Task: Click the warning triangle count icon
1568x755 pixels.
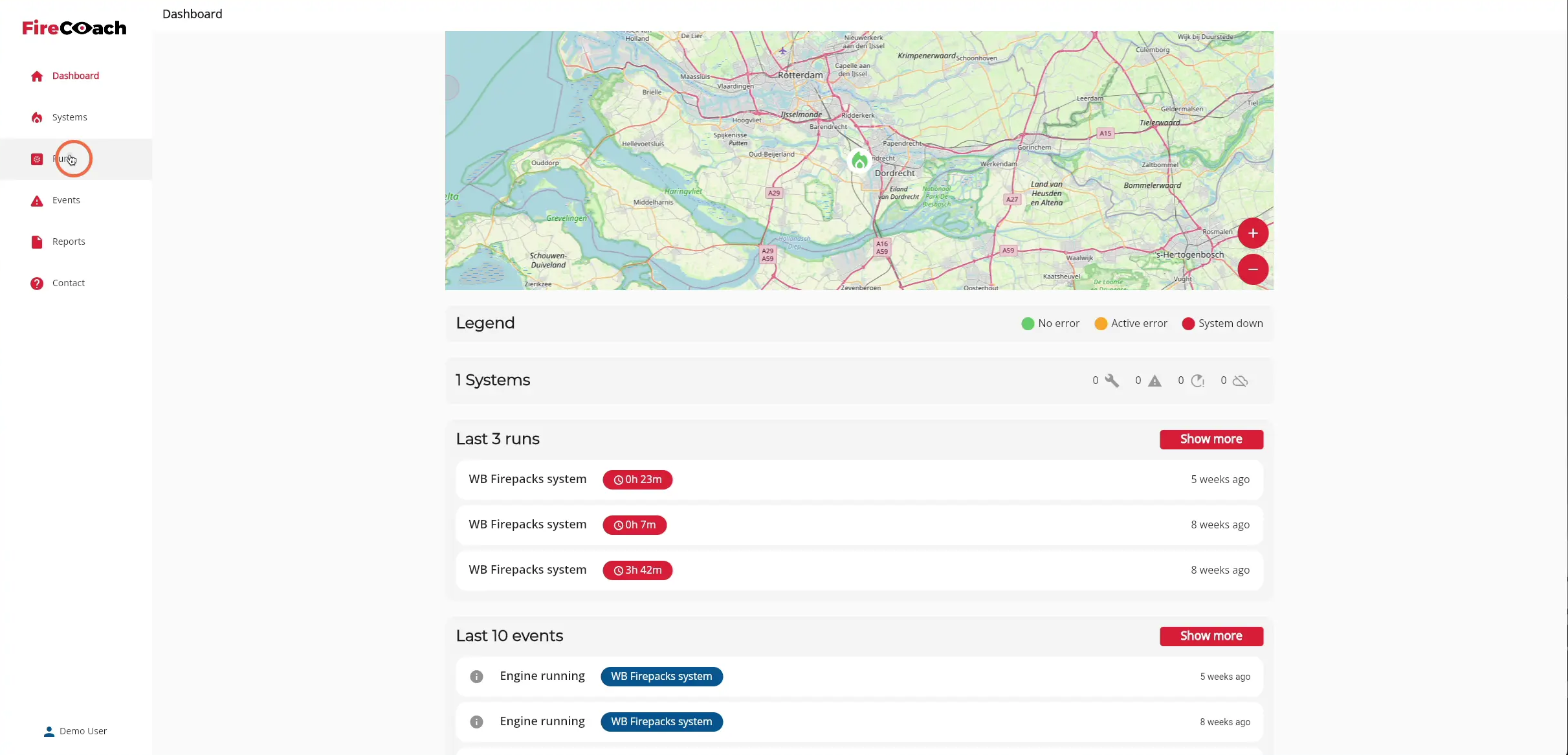Action: point(1154,381)
